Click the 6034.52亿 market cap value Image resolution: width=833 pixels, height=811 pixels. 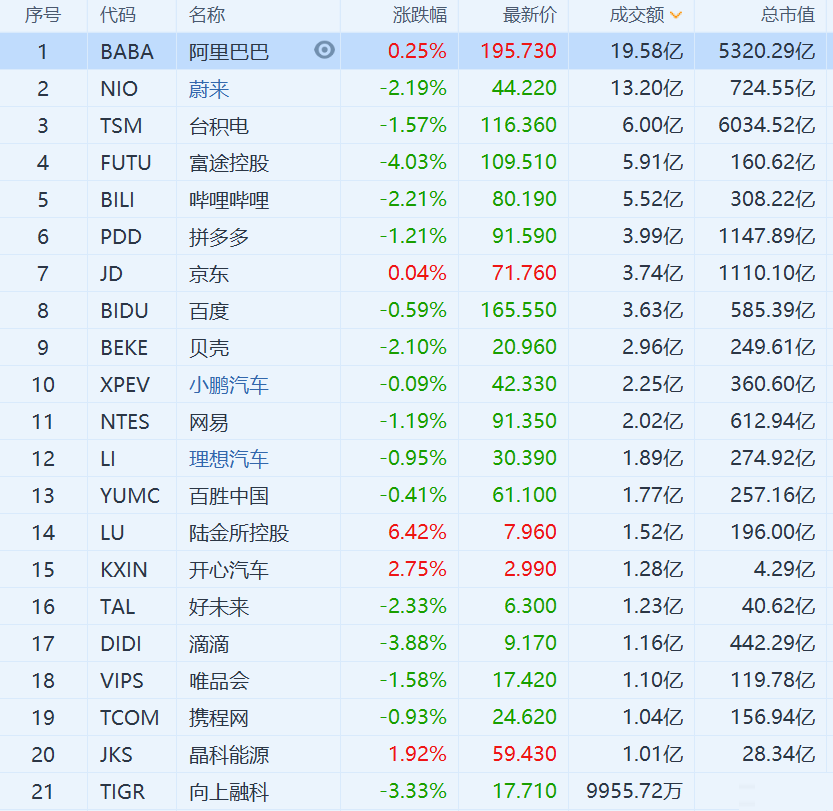pos(767,125)
